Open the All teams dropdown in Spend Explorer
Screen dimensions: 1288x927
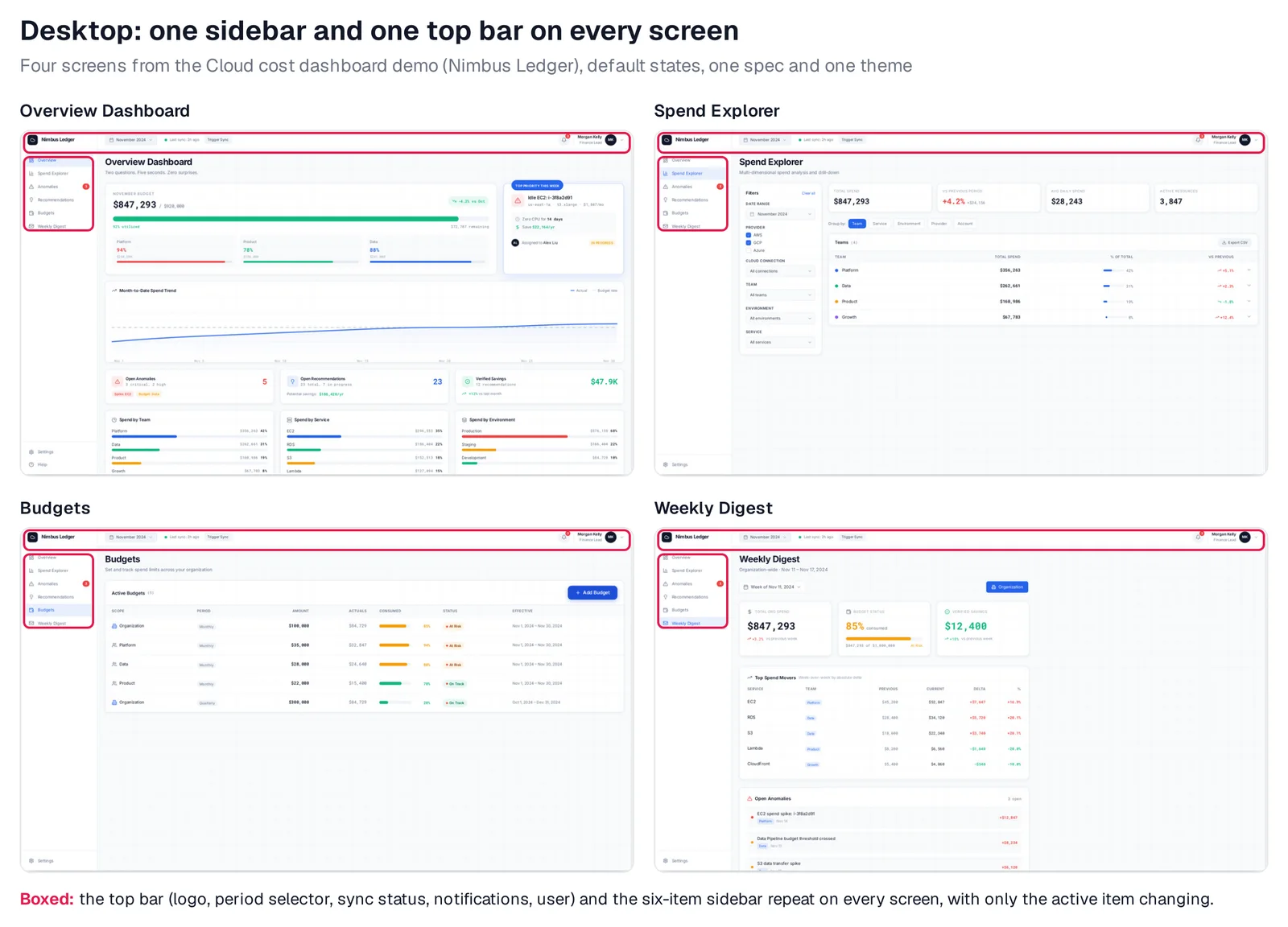(x=780, y=295)
